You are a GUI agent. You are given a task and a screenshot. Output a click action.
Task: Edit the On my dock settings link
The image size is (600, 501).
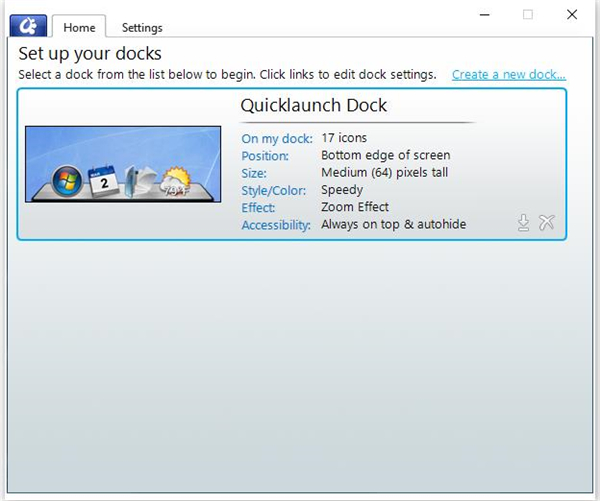pyautogui.click(x=277, y=139)
